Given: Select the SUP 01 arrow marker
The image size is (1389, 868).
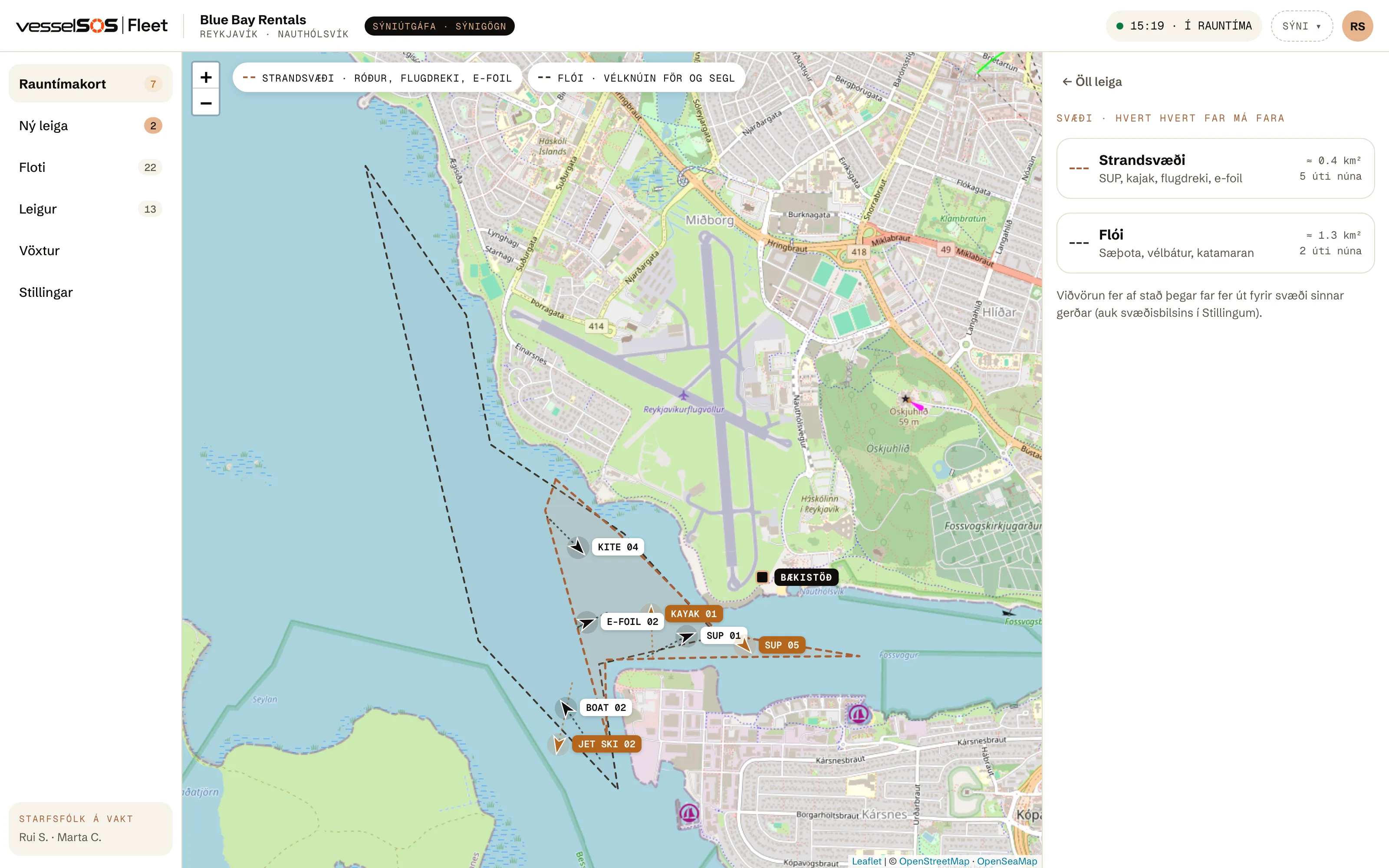Looking at the screenshot, I should tap(686, 636).
